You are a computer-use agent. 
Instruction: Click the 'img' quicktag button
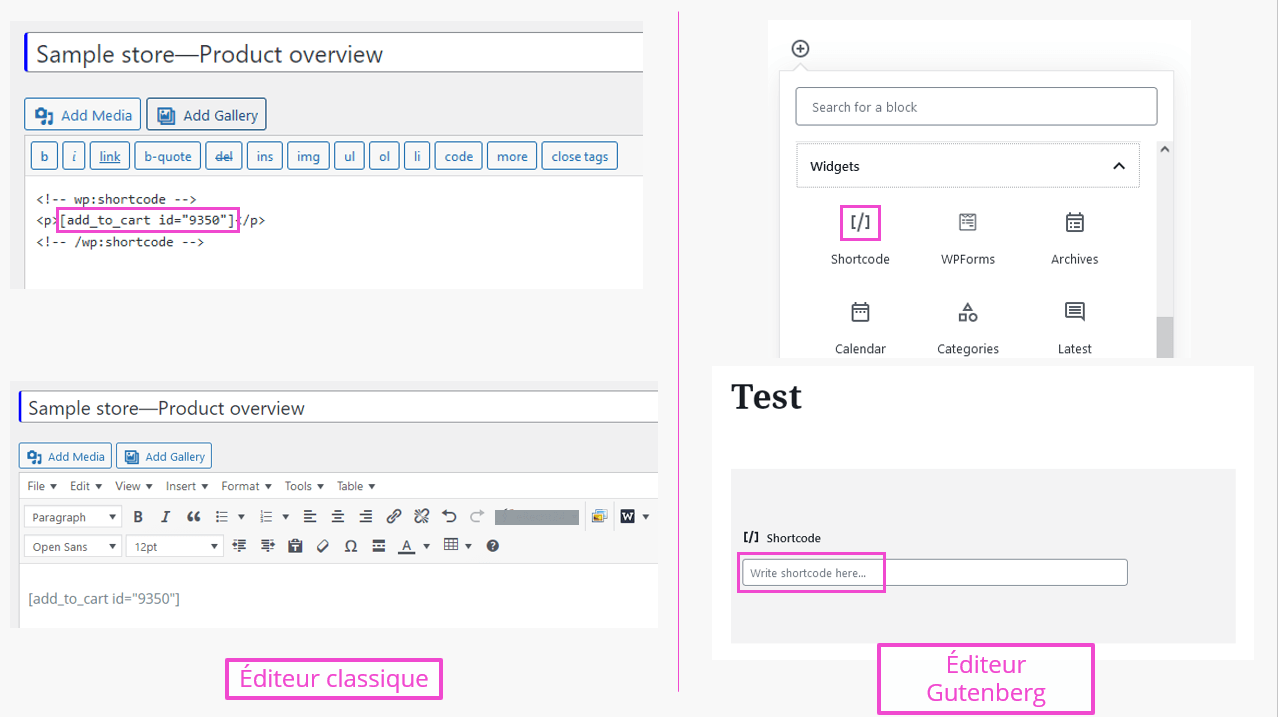coord(309,156)
